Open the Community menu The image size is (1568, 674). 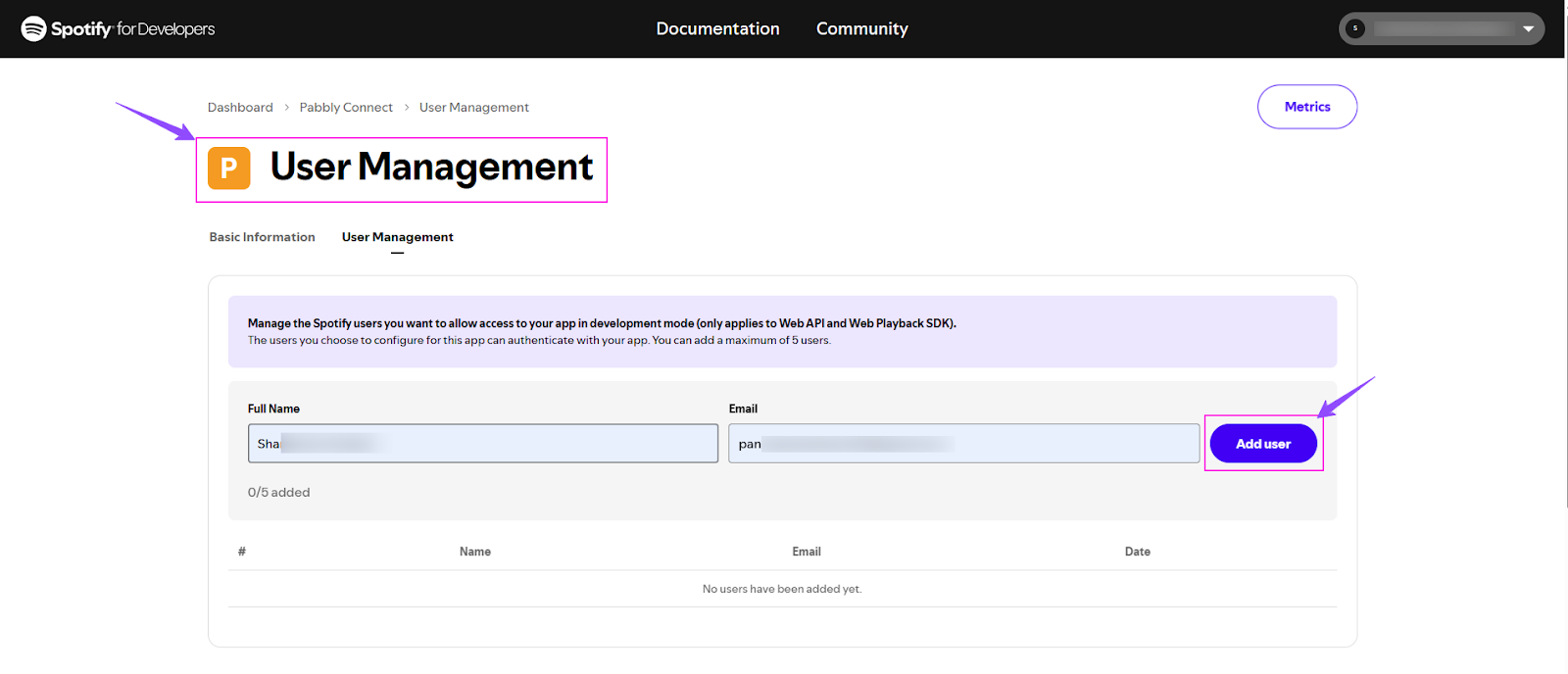(x=862, y=28)
